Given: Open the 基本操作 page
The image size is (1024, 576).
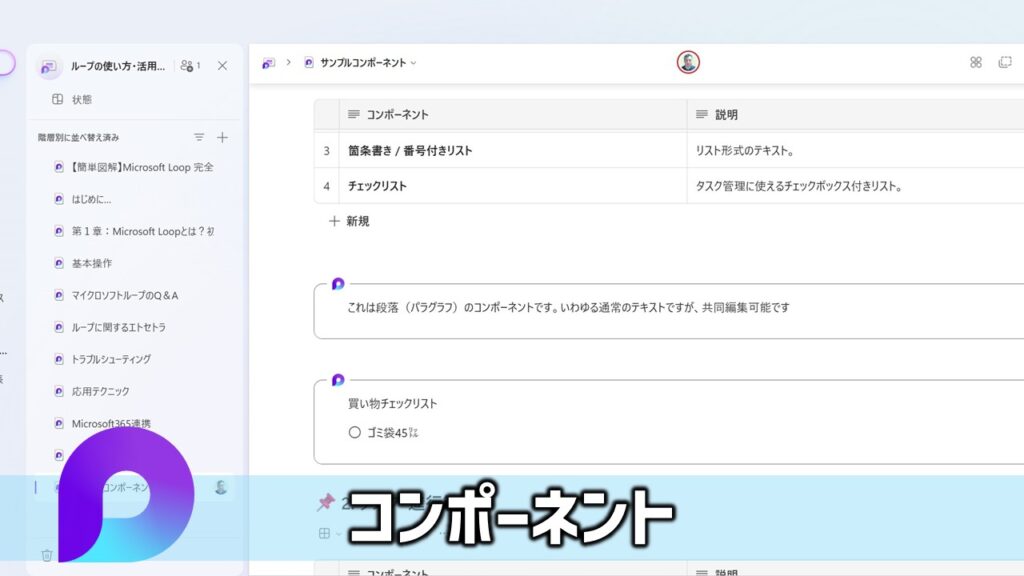Looking at the screenshot, I should tap(92, 263).
